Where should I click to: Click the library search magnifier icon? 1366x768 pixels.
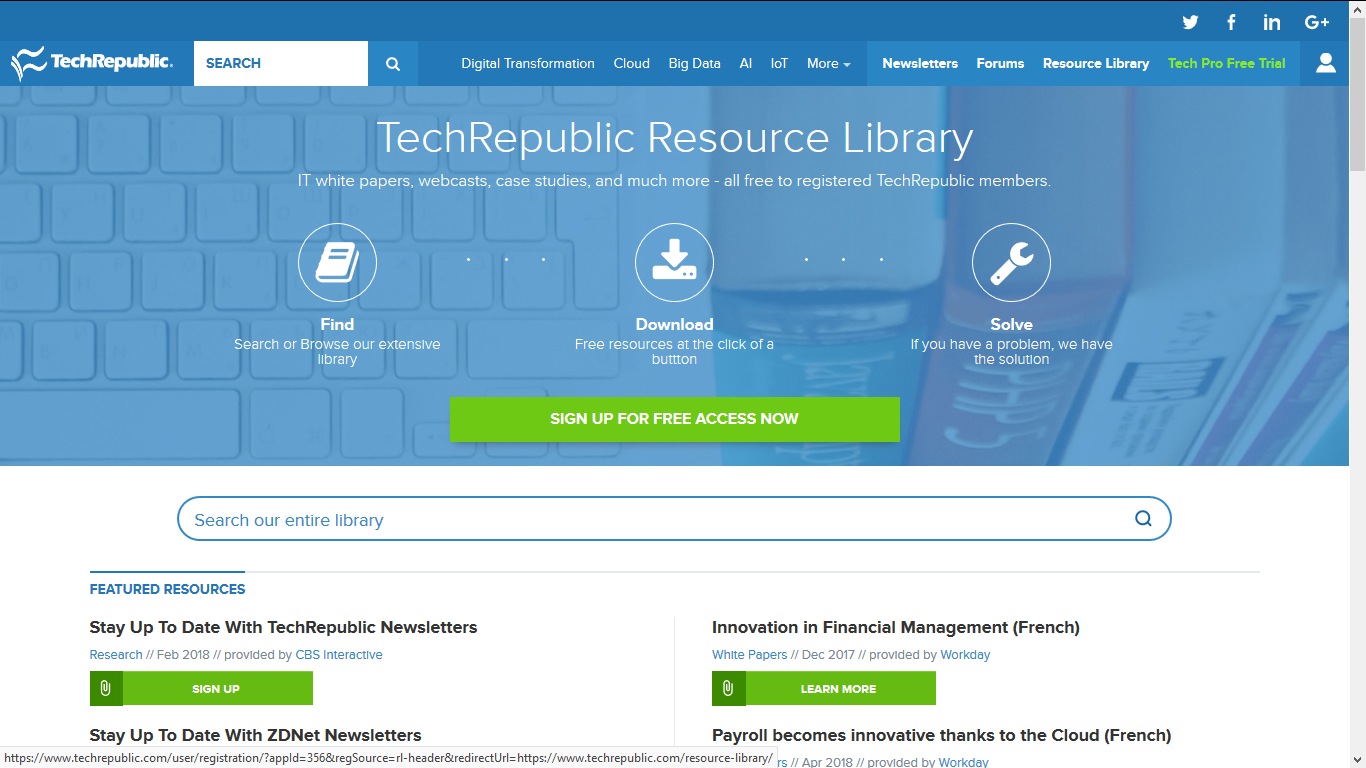point(1143,519)
